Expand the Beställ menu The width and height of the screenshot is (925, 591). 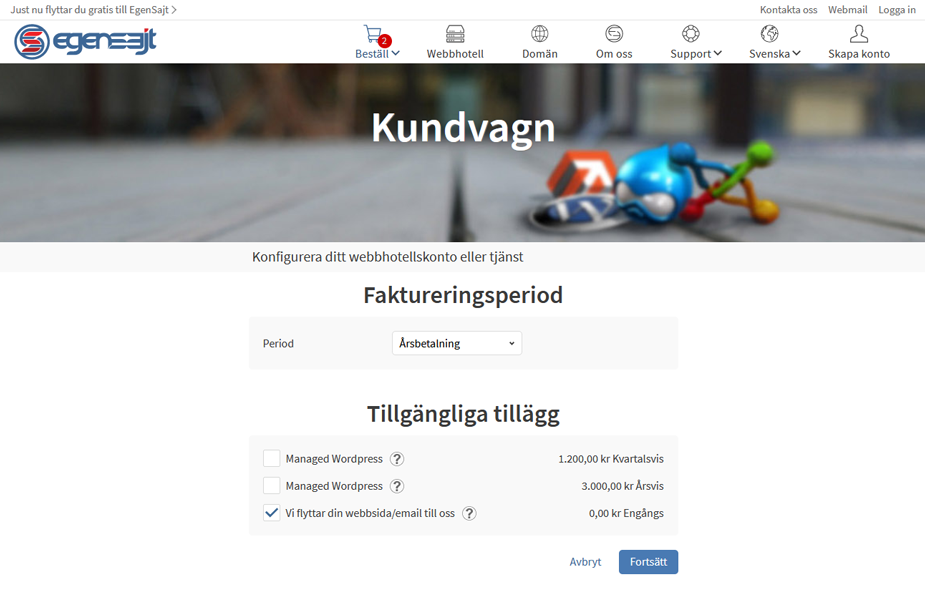377,54
